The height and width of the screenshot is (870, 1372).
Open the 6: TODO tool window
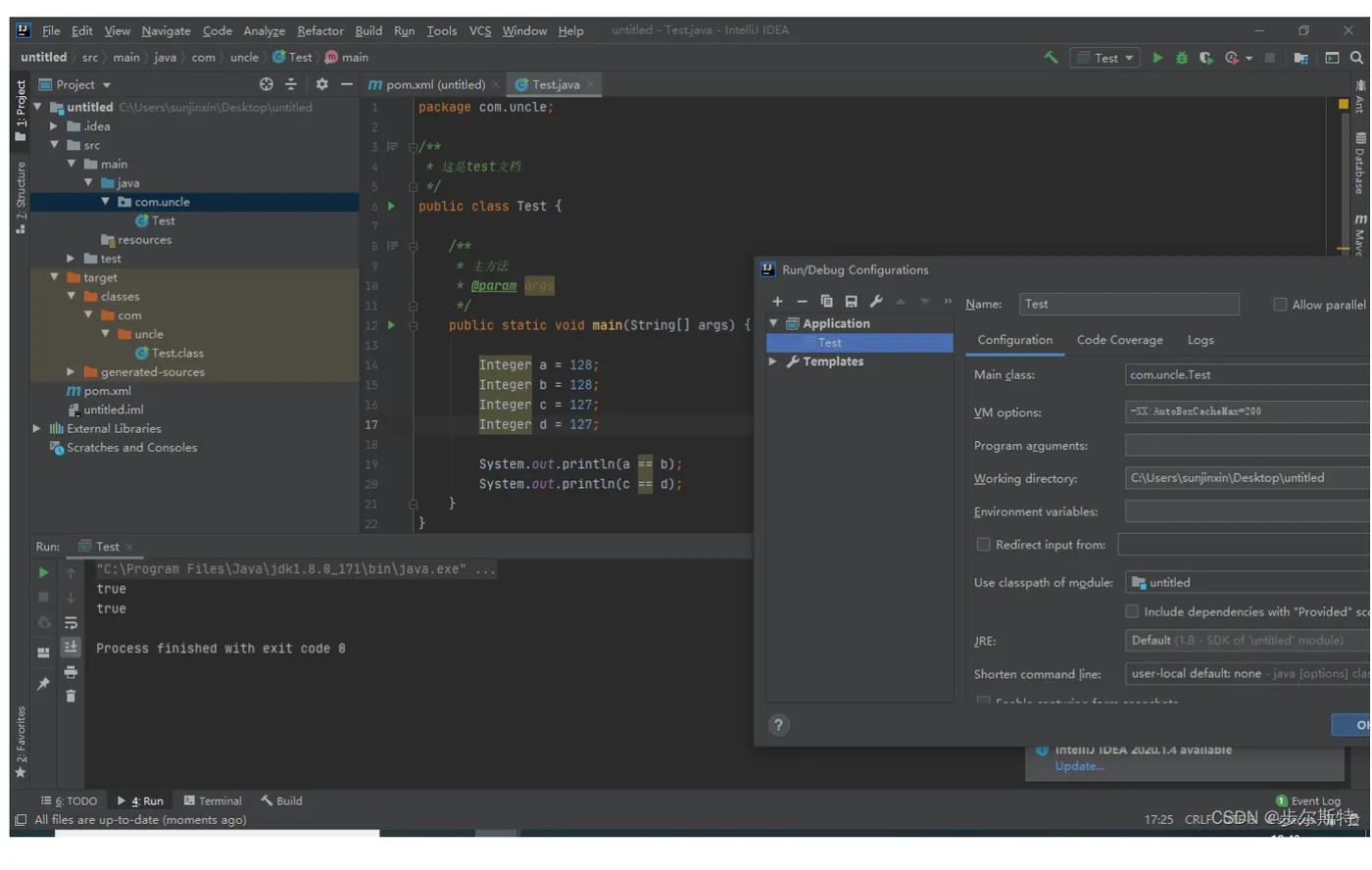70,801
